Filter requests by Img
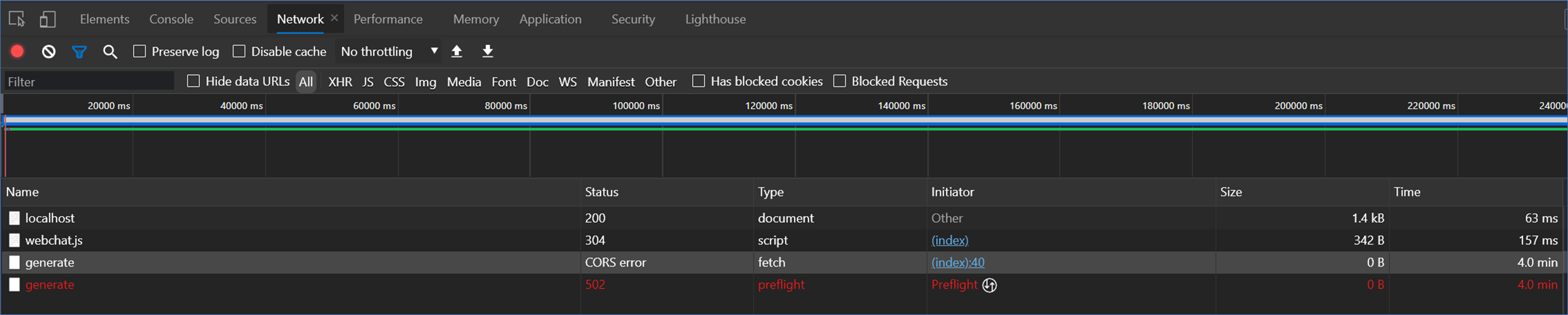This screenshot has width=1568, height=315. [x=425, y=82]
